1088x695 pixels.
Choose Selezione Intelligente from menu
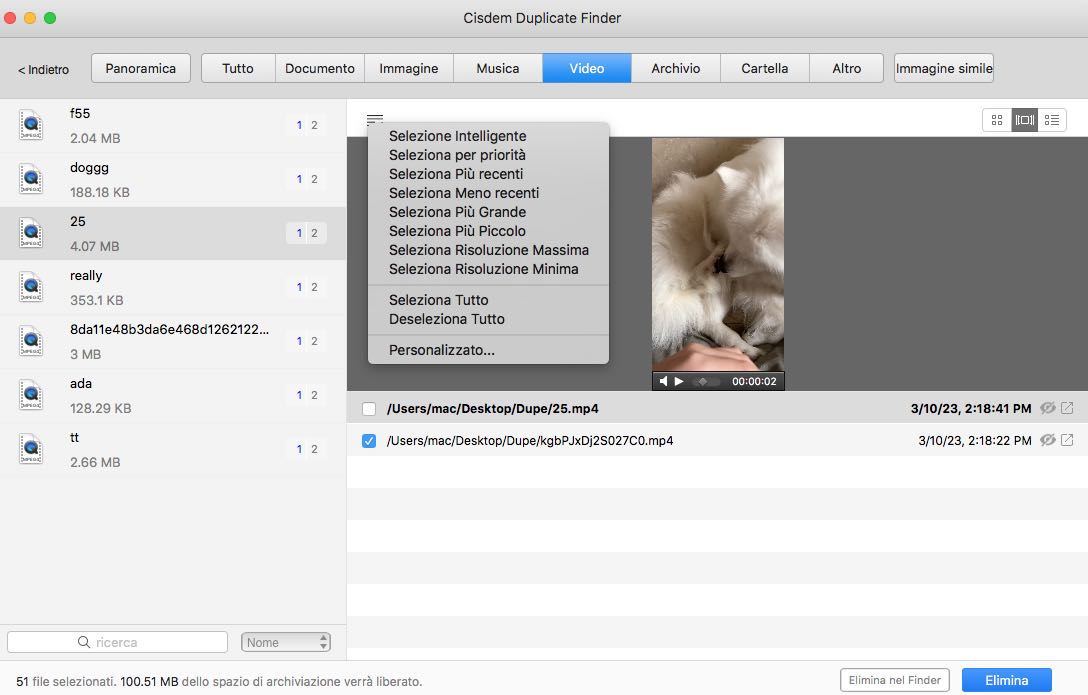pyautogui.click(x=457, y=136)
